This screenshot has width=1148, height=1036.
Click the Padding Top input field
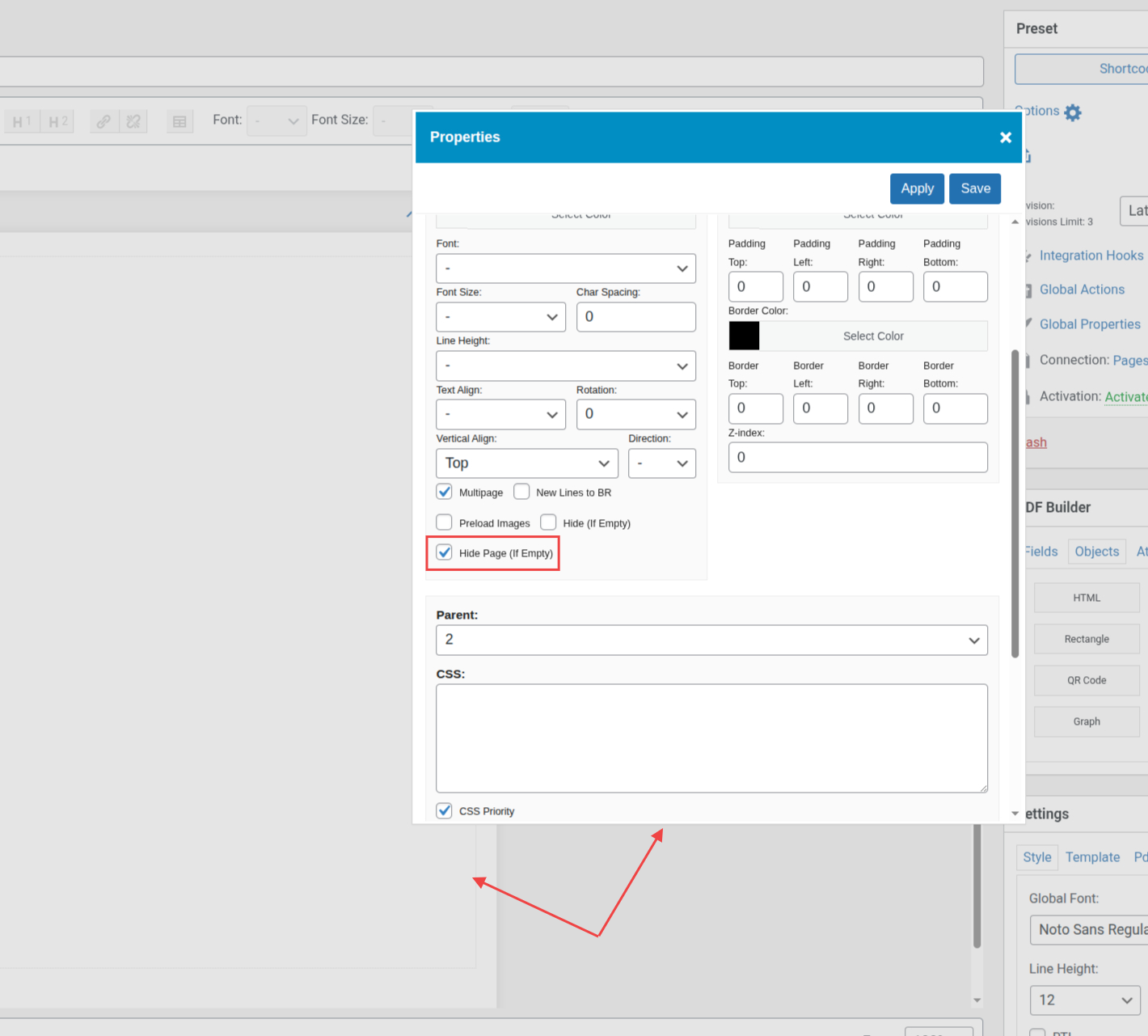click(x=756, y=286)
